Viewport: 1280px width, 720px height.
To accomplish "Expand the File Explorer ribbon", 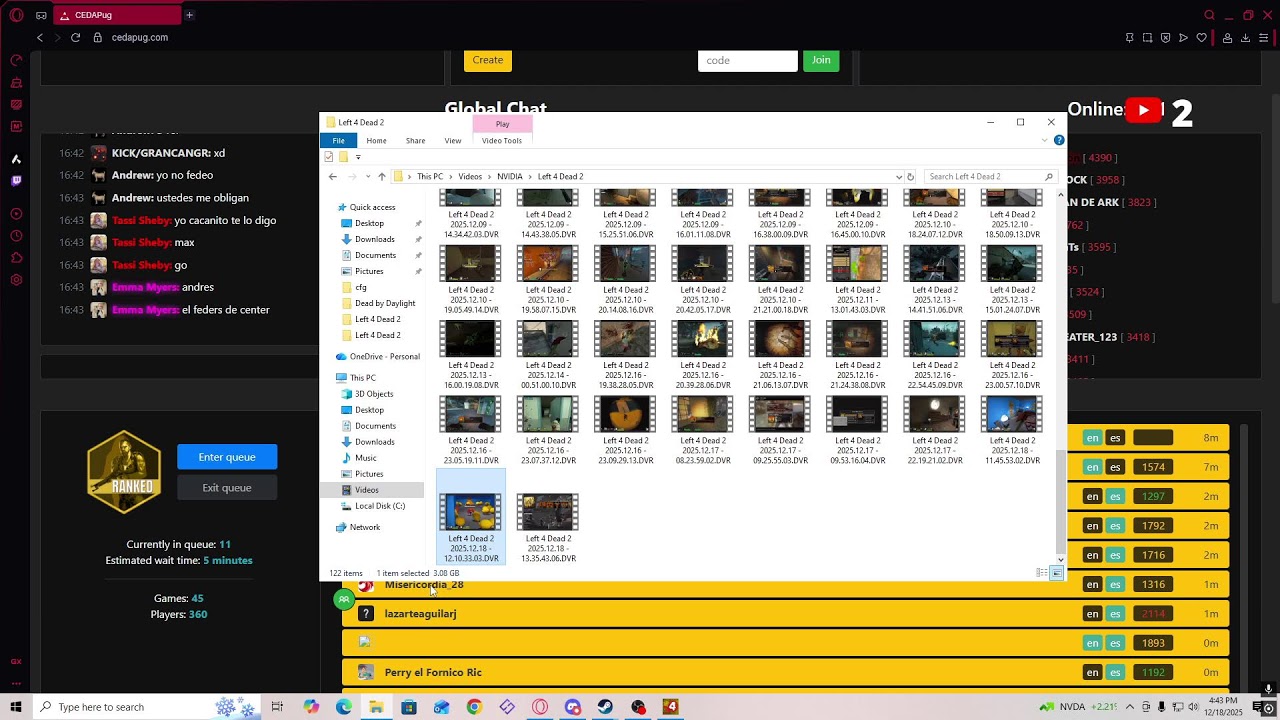I will click(1045, 140).
